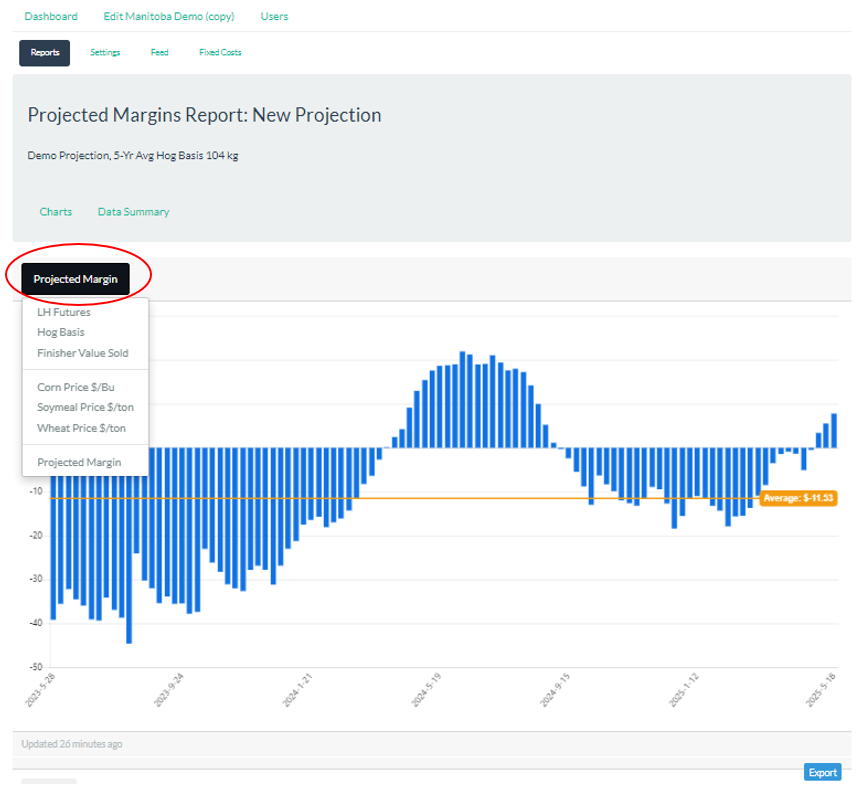
Task: Click the Projected Margins Report heading
Action: (x=204, y=115)
